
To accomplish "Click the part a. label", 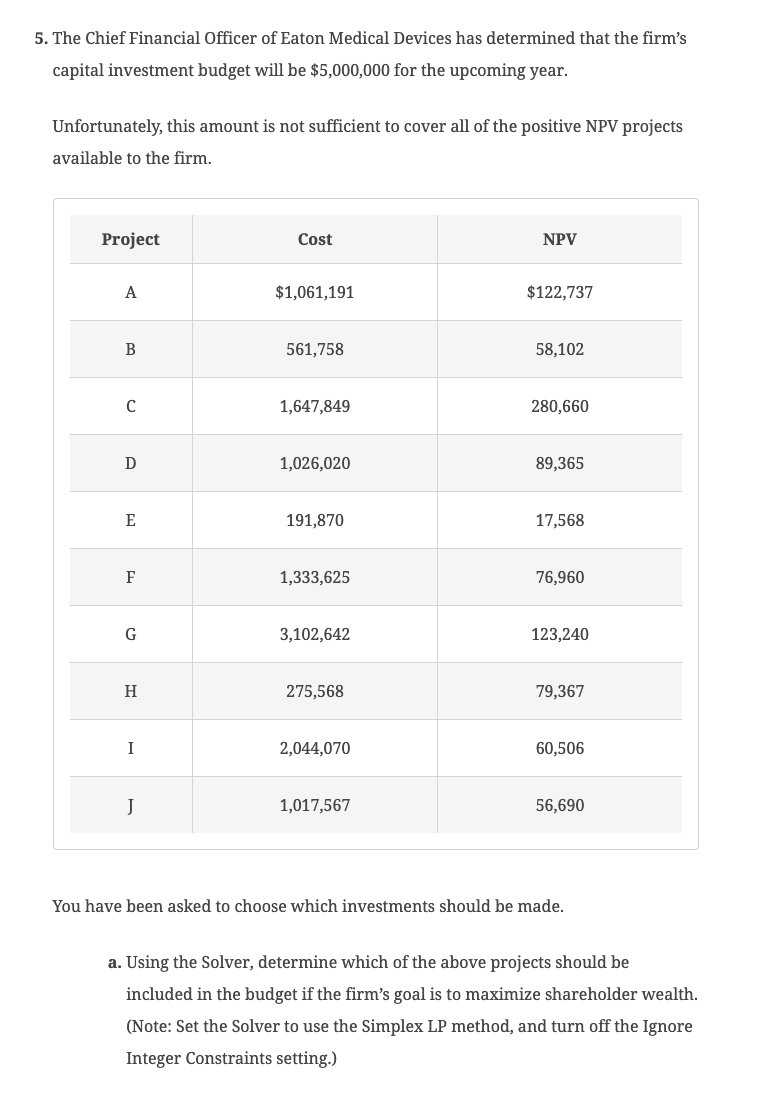I will pos(115,962).
